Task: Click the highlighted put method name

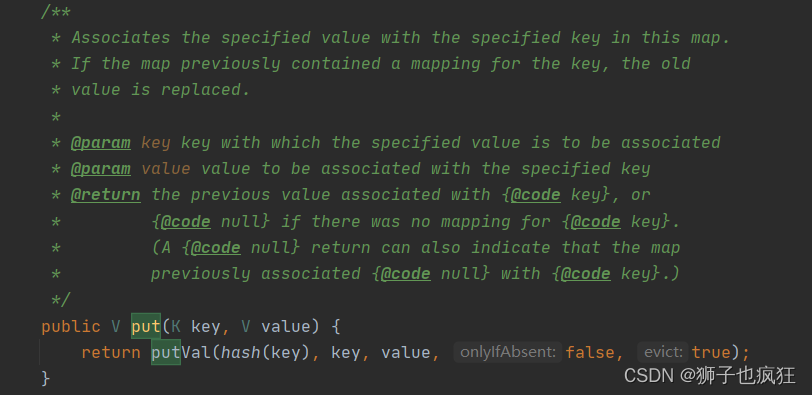Action: tap(146, 327)
